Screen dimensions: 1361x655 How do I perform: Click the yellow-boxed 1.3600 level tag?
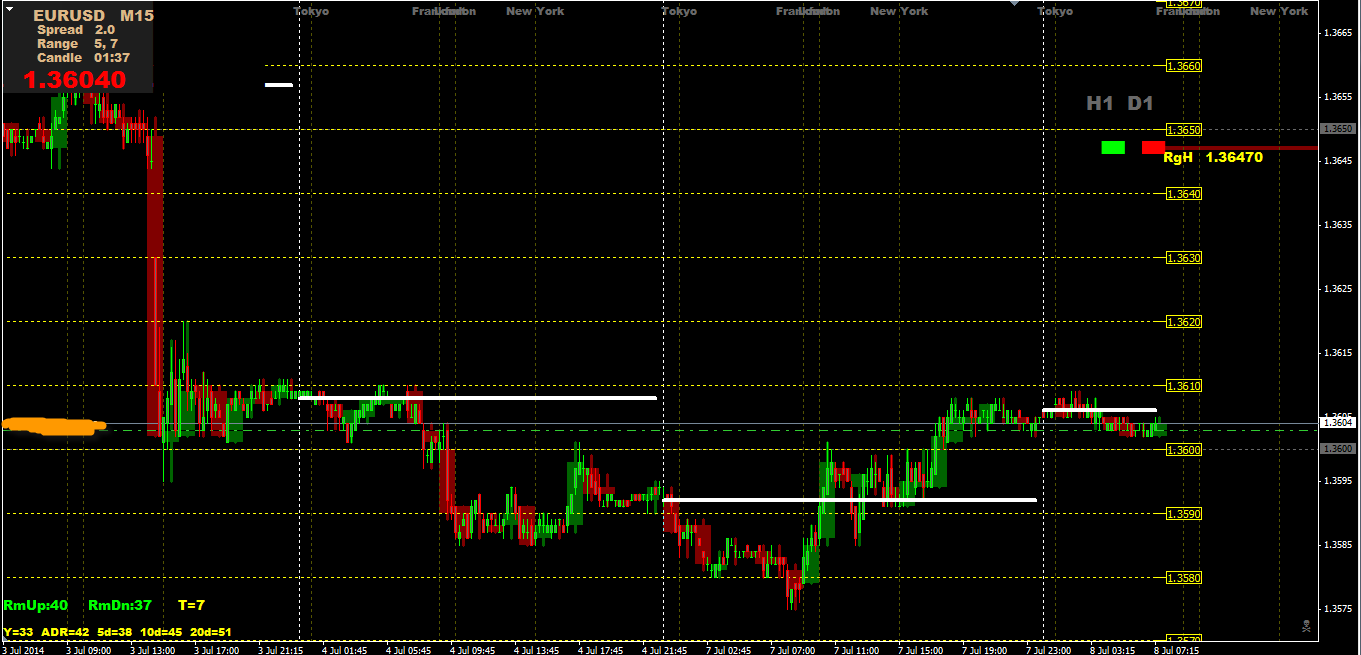1184,450
